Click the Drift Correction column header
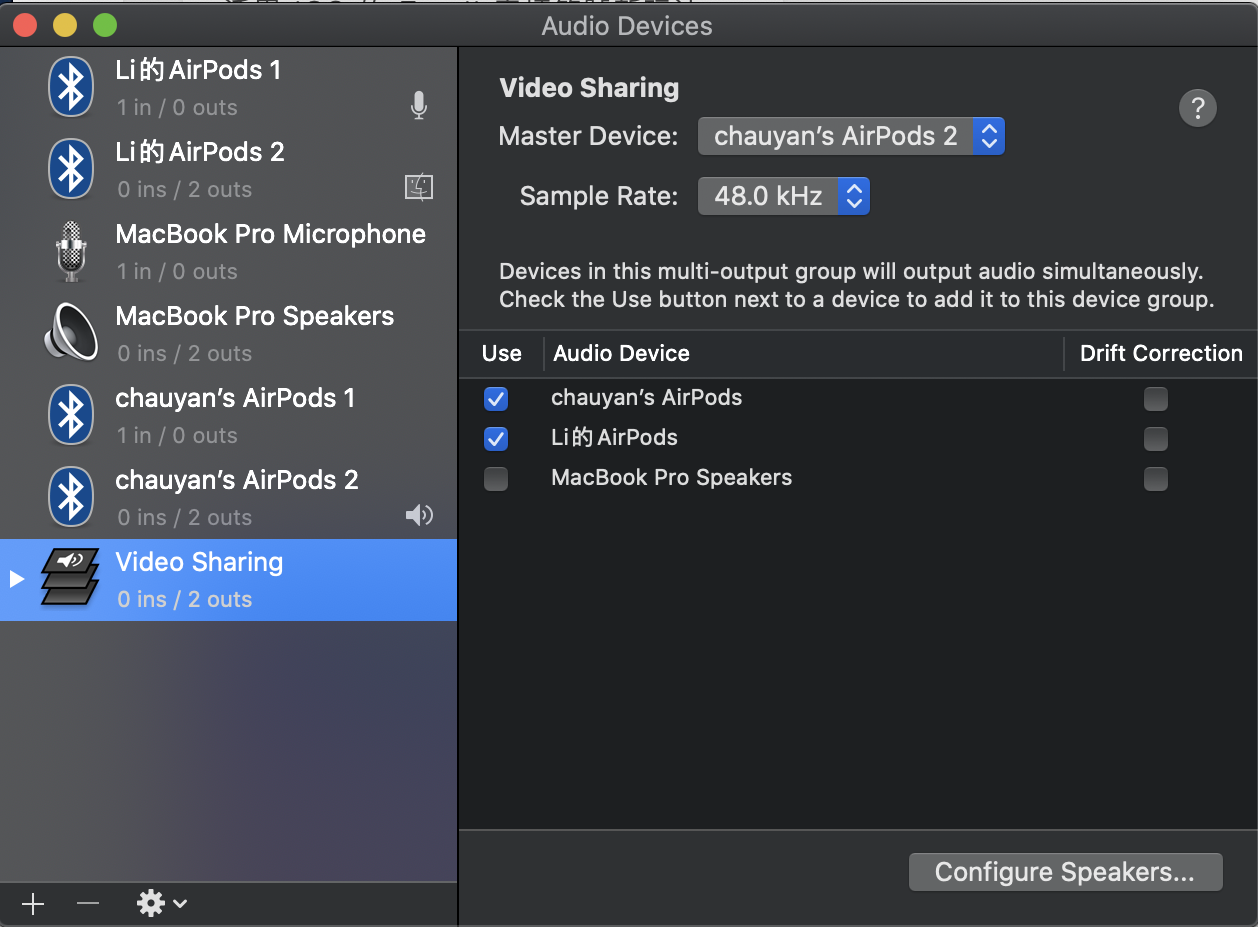 [x=1161, y=353]
